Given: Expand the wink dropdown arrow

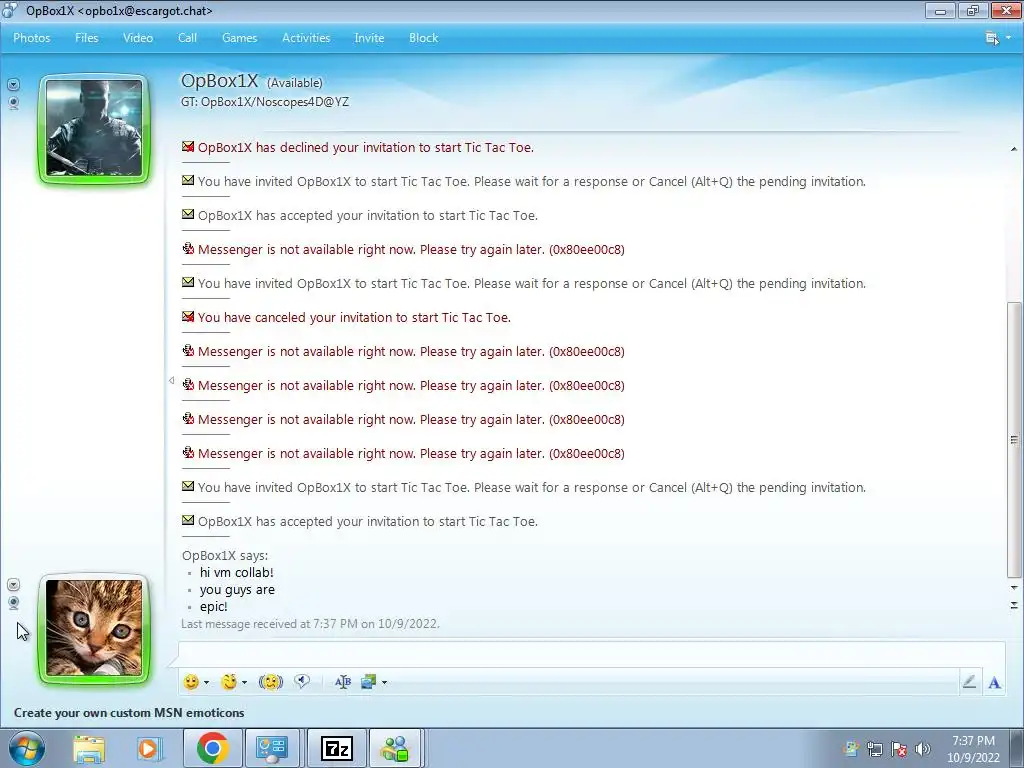Looking at the screenshot, I should coord(244,682).
